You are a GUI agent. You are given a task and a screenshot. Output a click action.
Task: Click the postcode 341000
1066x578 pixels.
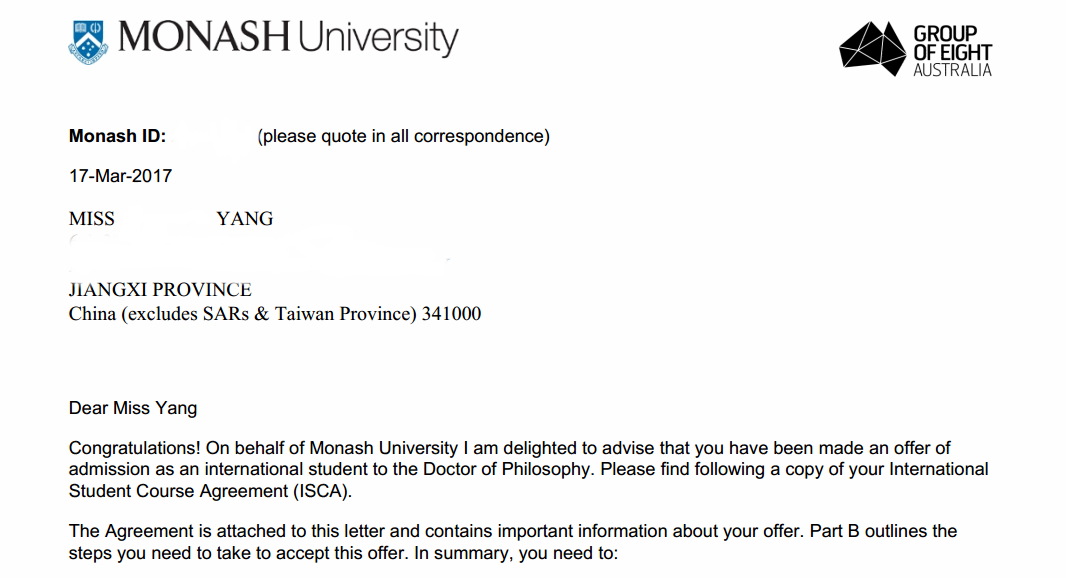[451, 313]
